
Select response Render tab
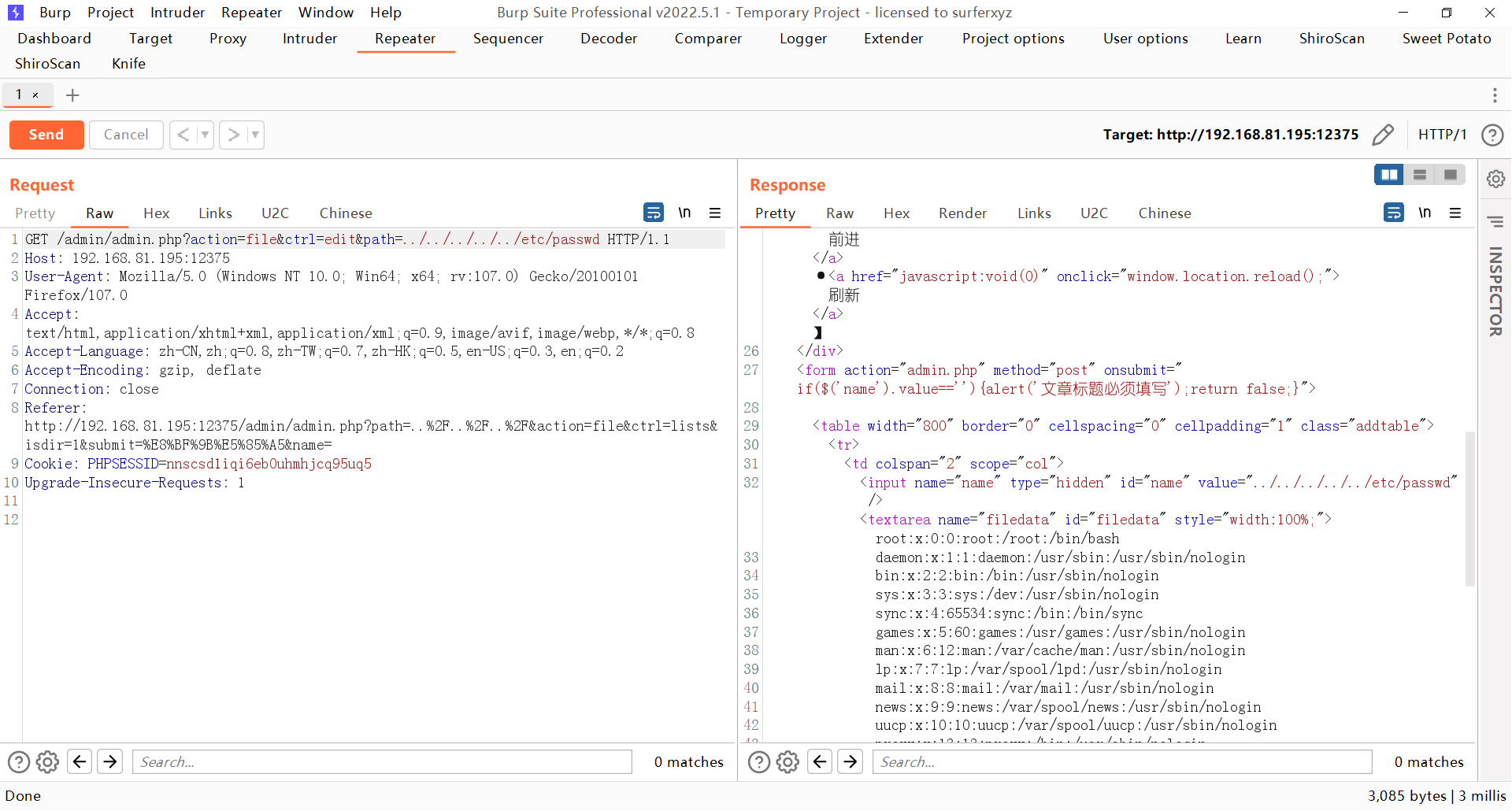[962, 213]
